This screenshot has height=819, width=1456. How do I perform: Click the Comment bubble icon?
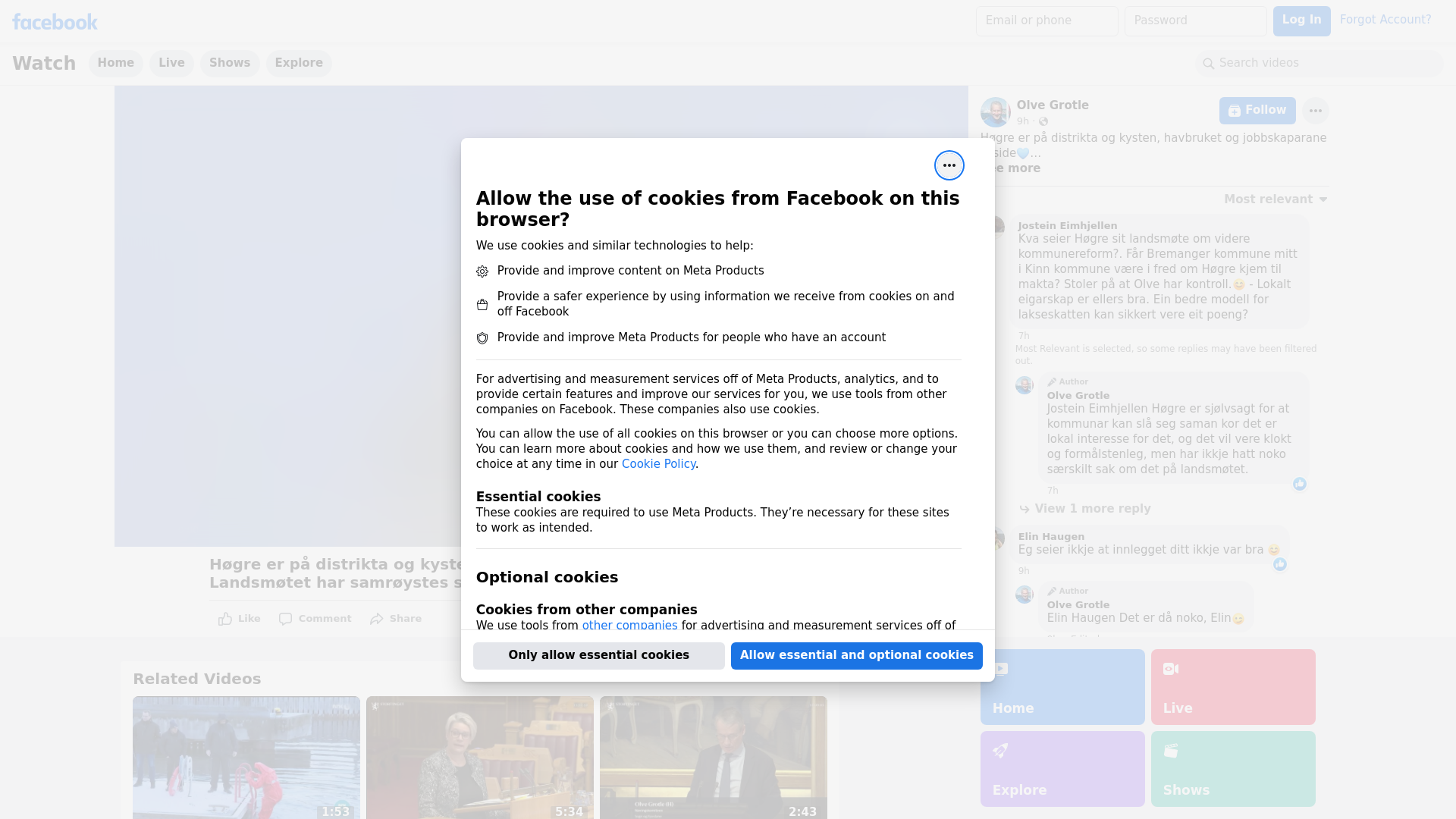(285, 619)
